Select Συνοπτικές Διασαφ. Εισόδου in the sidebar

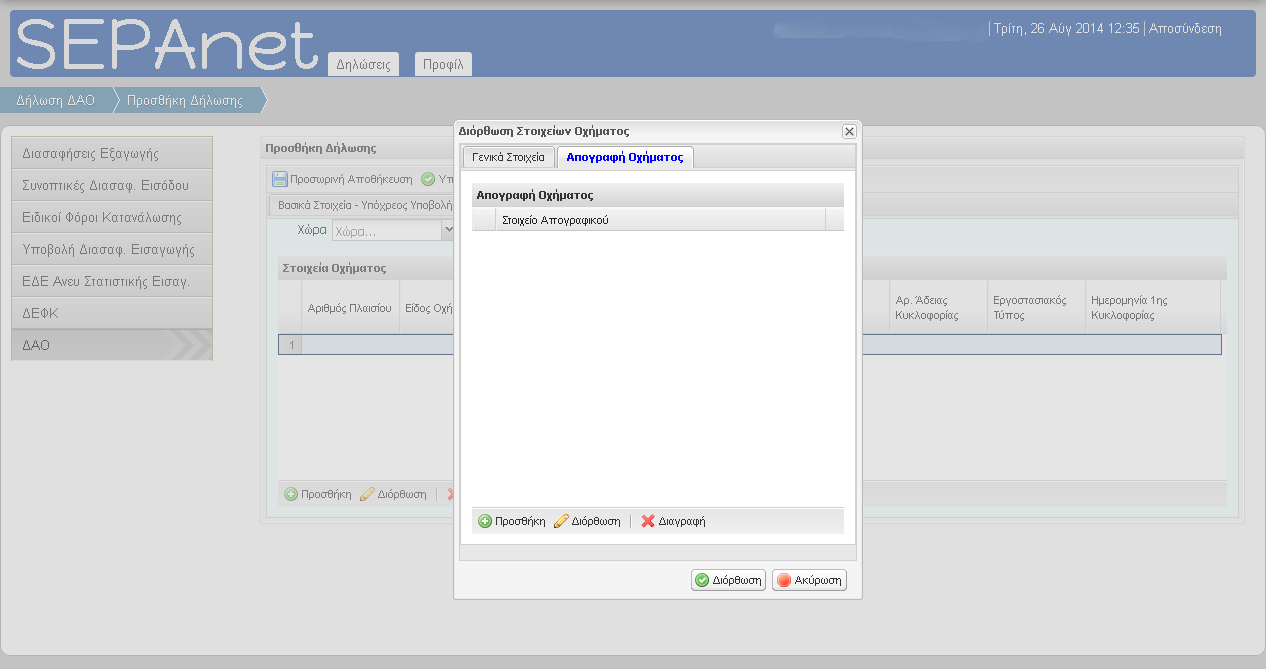coord(112,185)
